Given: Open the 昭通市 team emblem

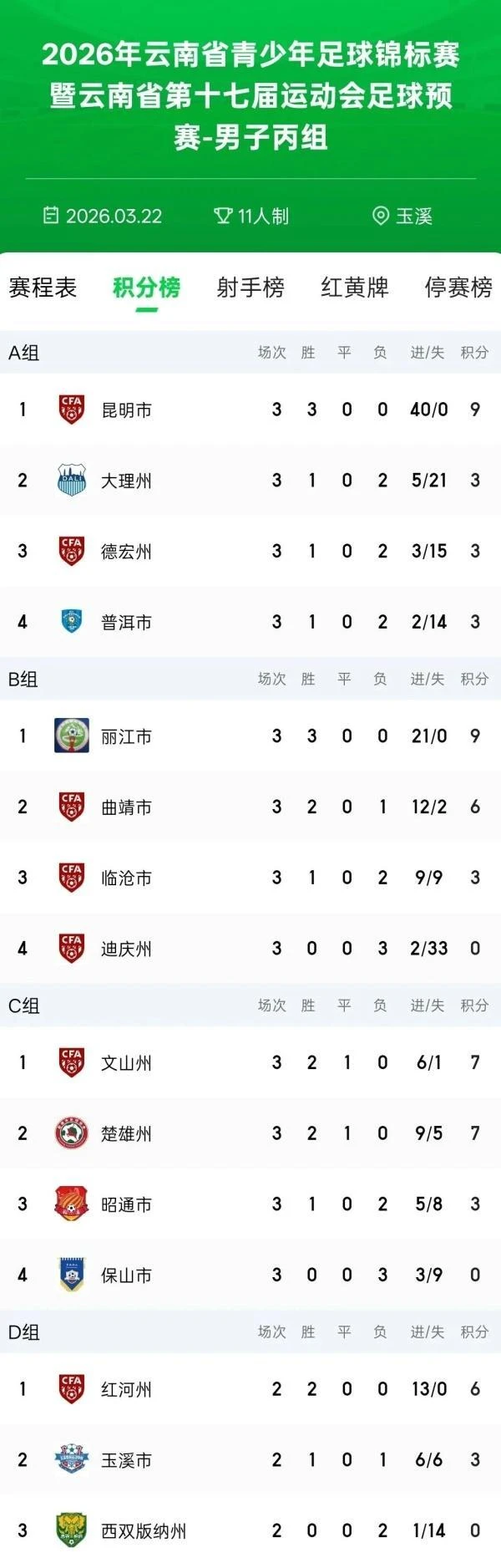Looking at the screenshot, I should point(72,1204).
